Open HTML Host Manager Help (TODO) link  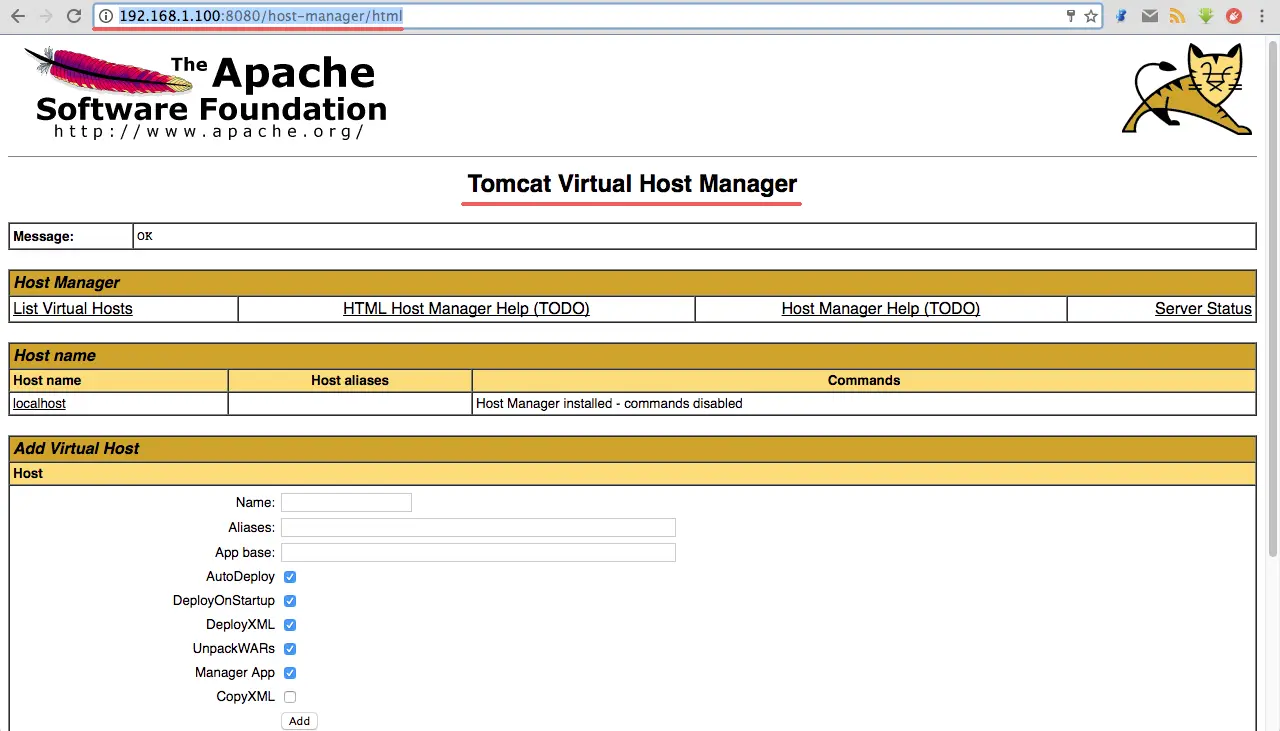[466, 309]
